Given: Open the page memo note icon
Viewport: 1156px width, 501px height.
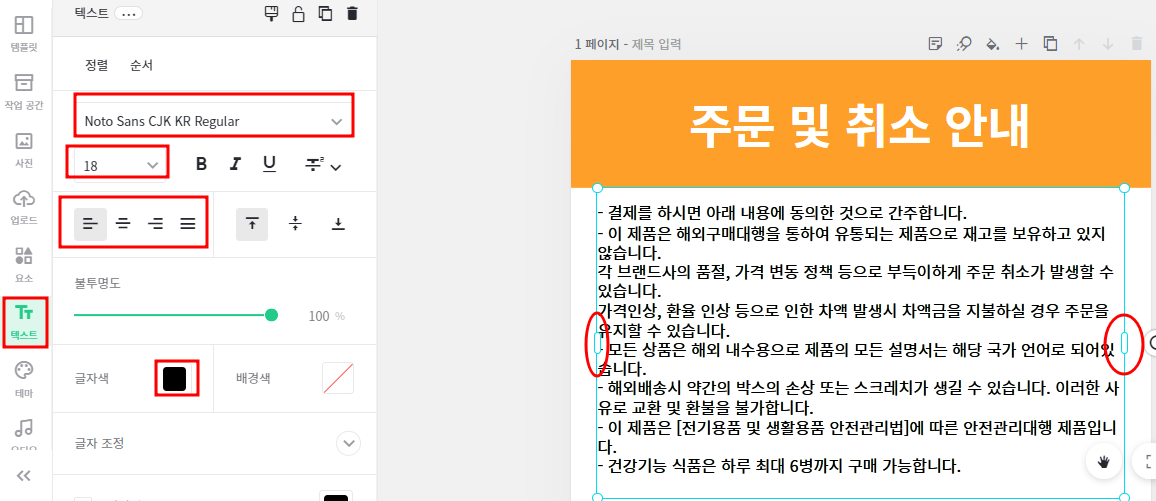Looking at the screenshot, I should click(x=936, y=44).
